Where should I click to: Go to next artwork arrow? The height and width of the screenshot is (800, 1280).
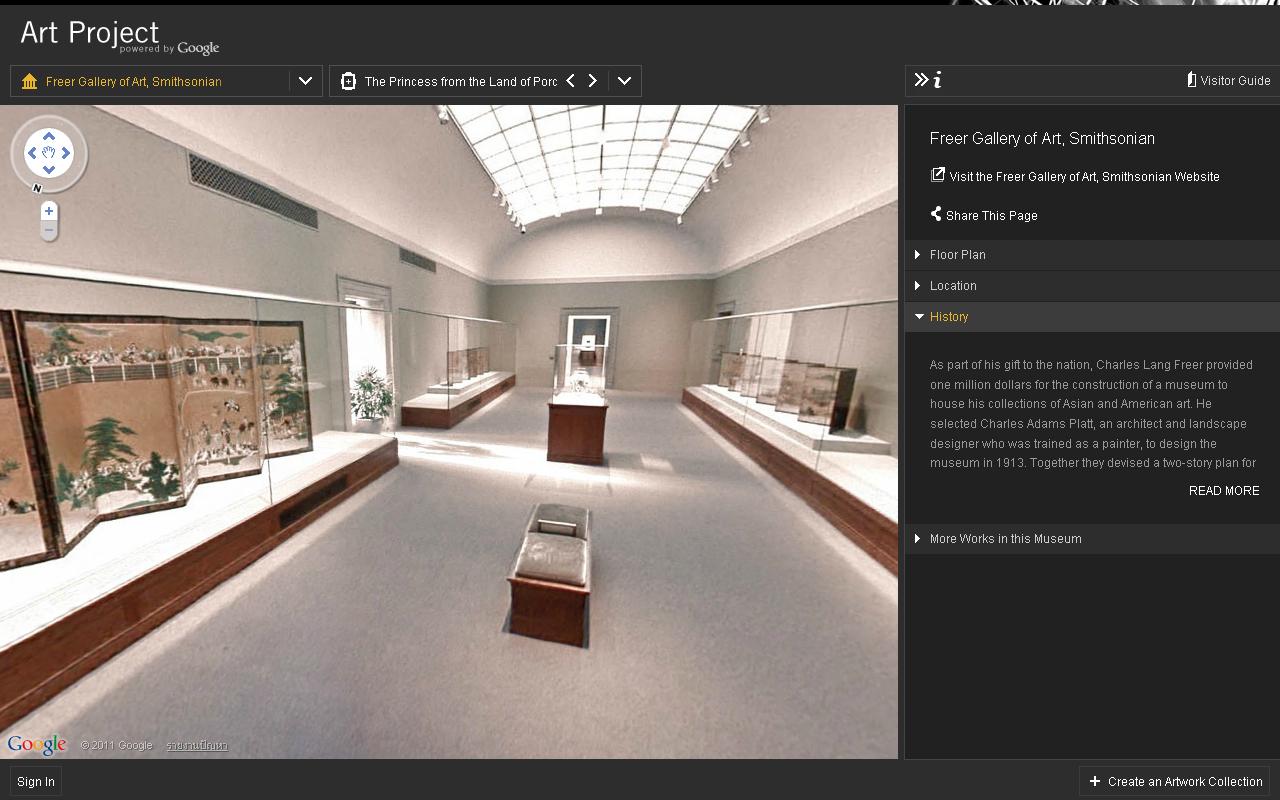tap(592, 81)
